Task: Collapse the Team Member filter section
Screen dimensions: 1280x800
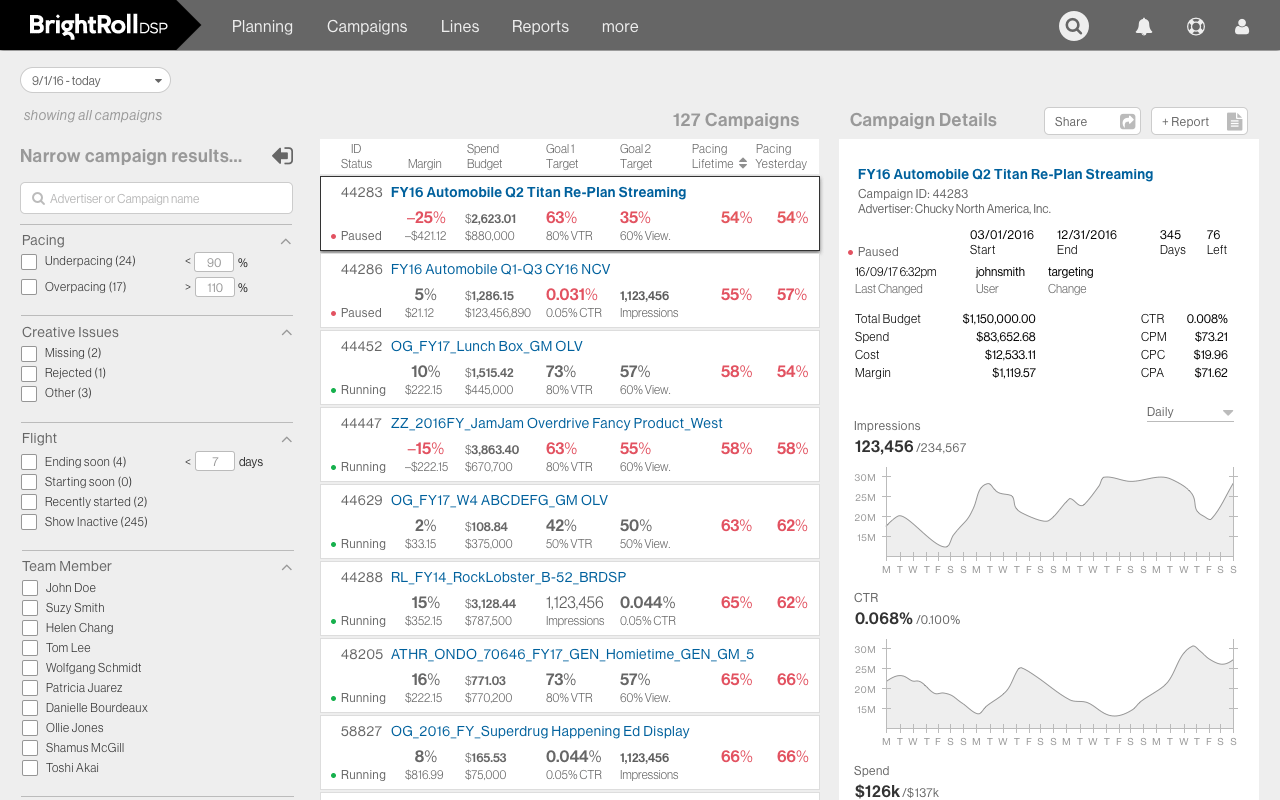Action: point(286,566)
